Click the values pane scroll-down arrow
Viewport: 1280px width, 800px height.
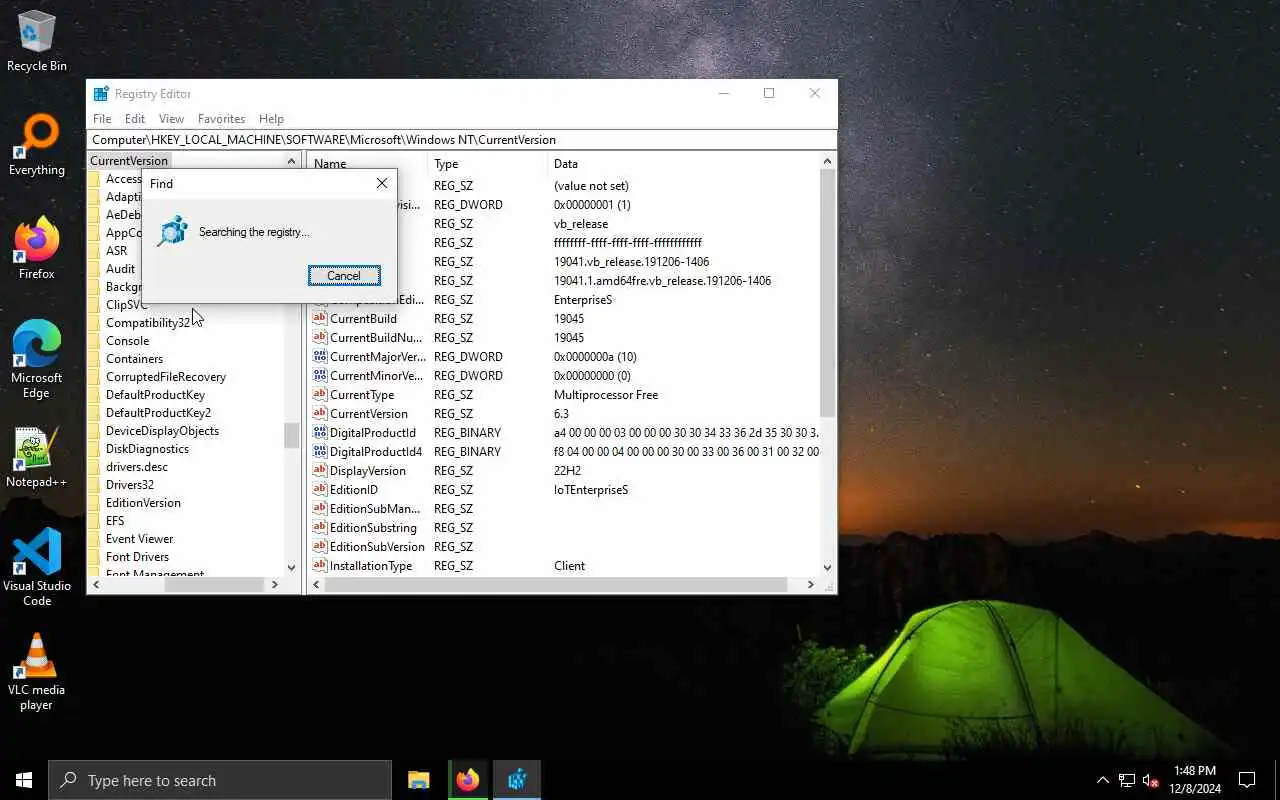coord(827,567)
